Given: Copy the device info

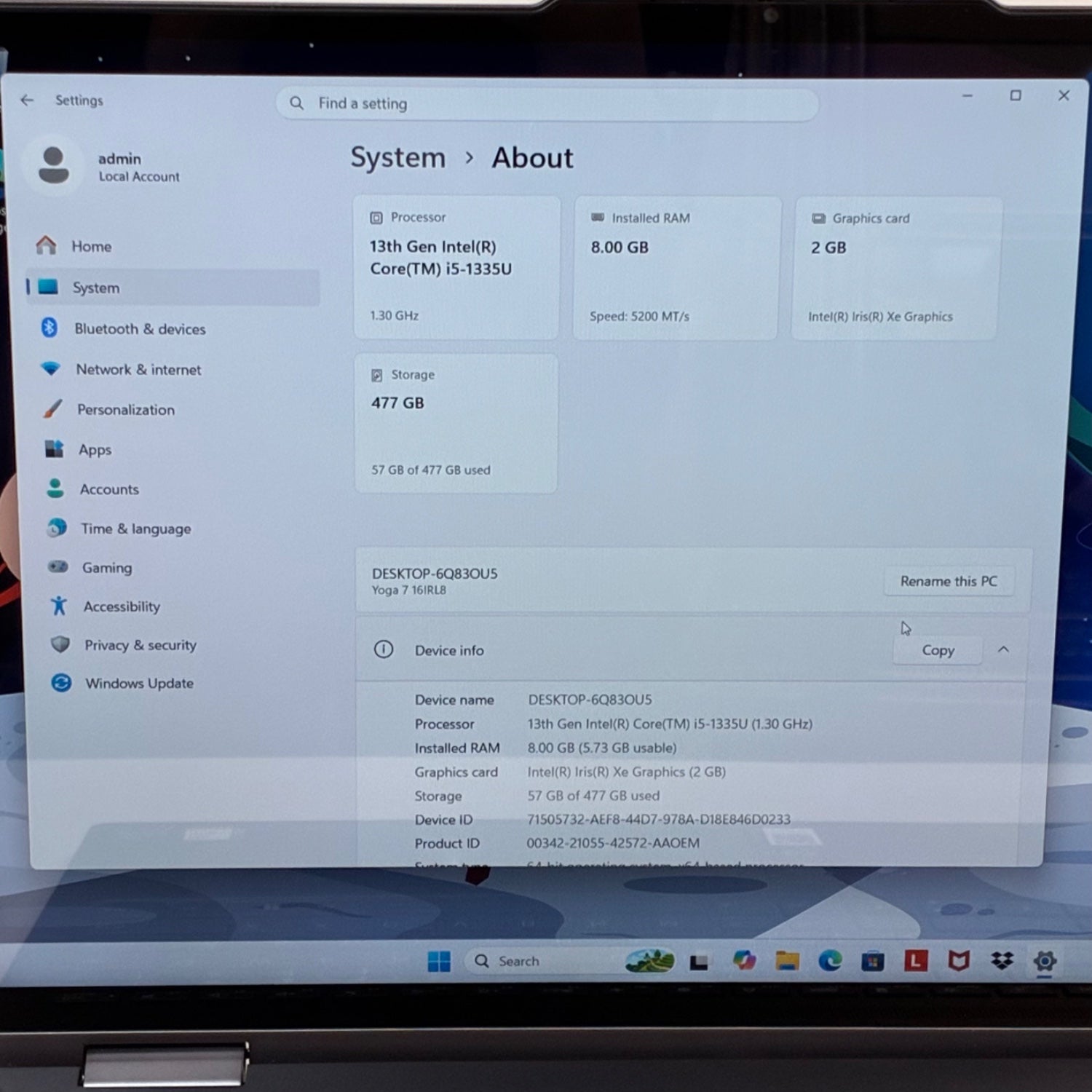Looking at the screenshot, I should tap(938, 650).
